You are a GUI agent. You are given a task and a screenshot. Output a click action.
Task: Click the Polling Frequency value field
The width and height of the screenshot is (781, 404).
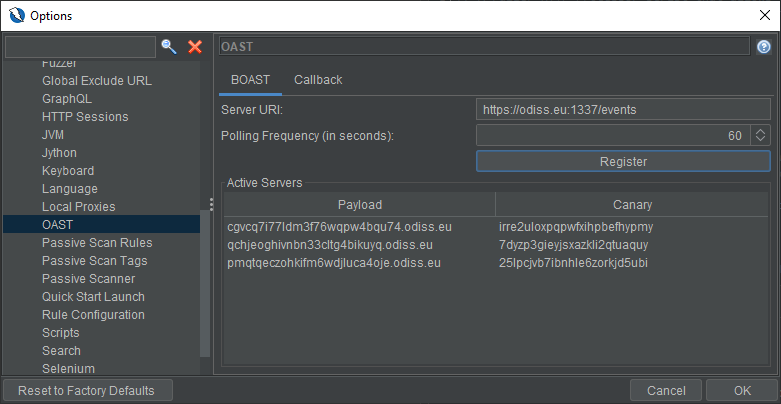[x=612, y=135]
